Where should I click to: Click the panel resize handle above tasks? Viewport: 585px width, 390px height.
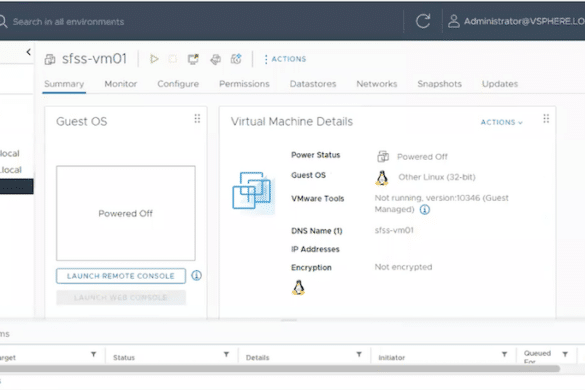point(289,320)
